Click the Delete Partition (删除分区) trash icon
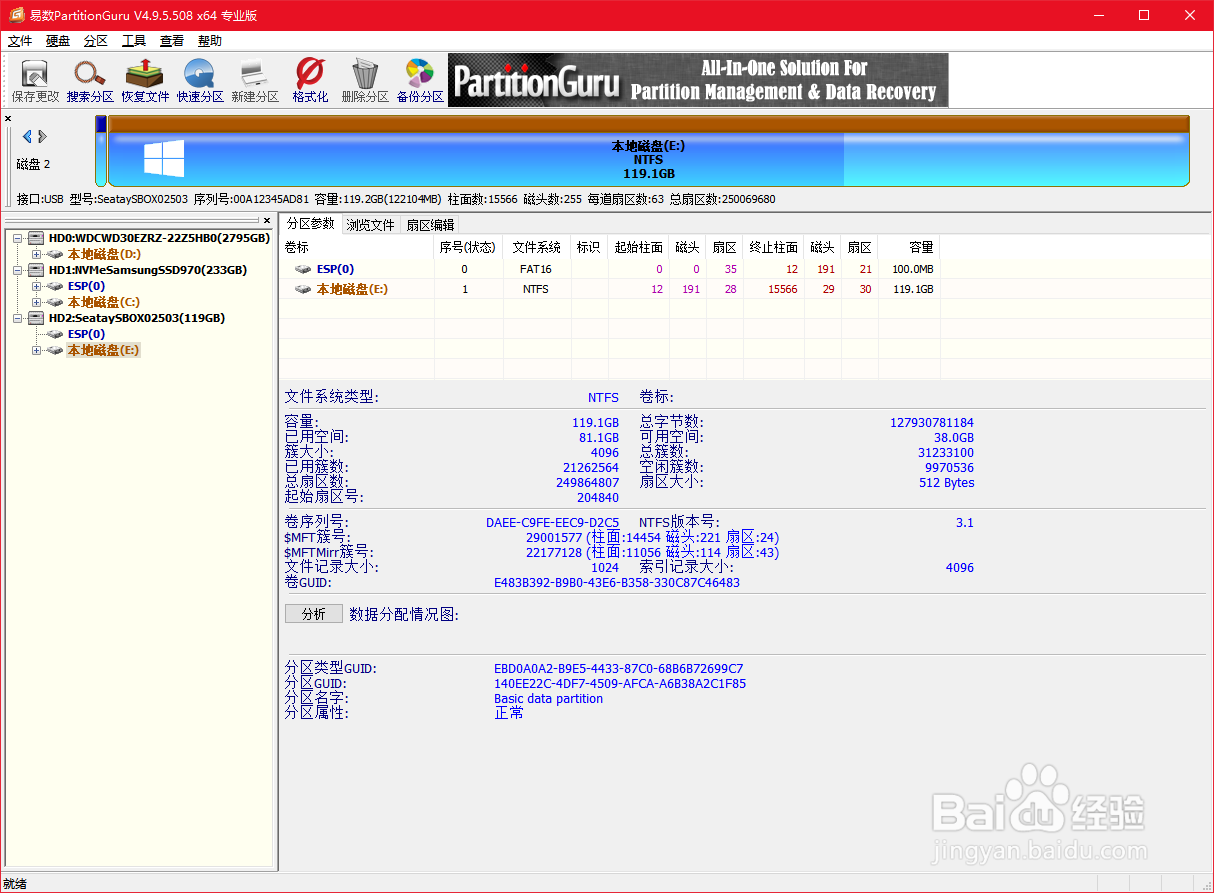This screenshot has width=1214, height=893. 365,81
